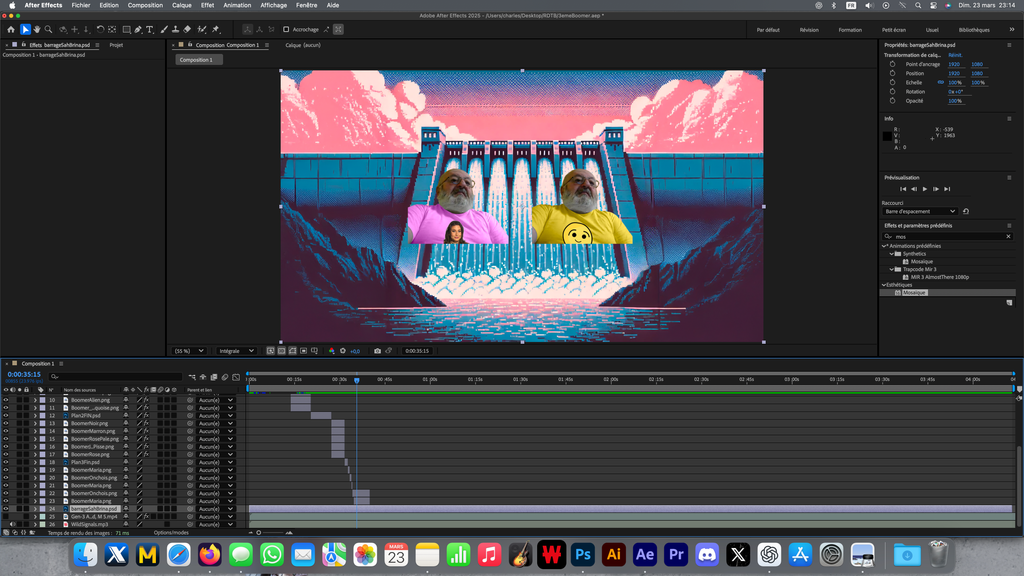Select the Zoom magnifier tool
This screenshot has height=576, width=1024.
[49, 29]
